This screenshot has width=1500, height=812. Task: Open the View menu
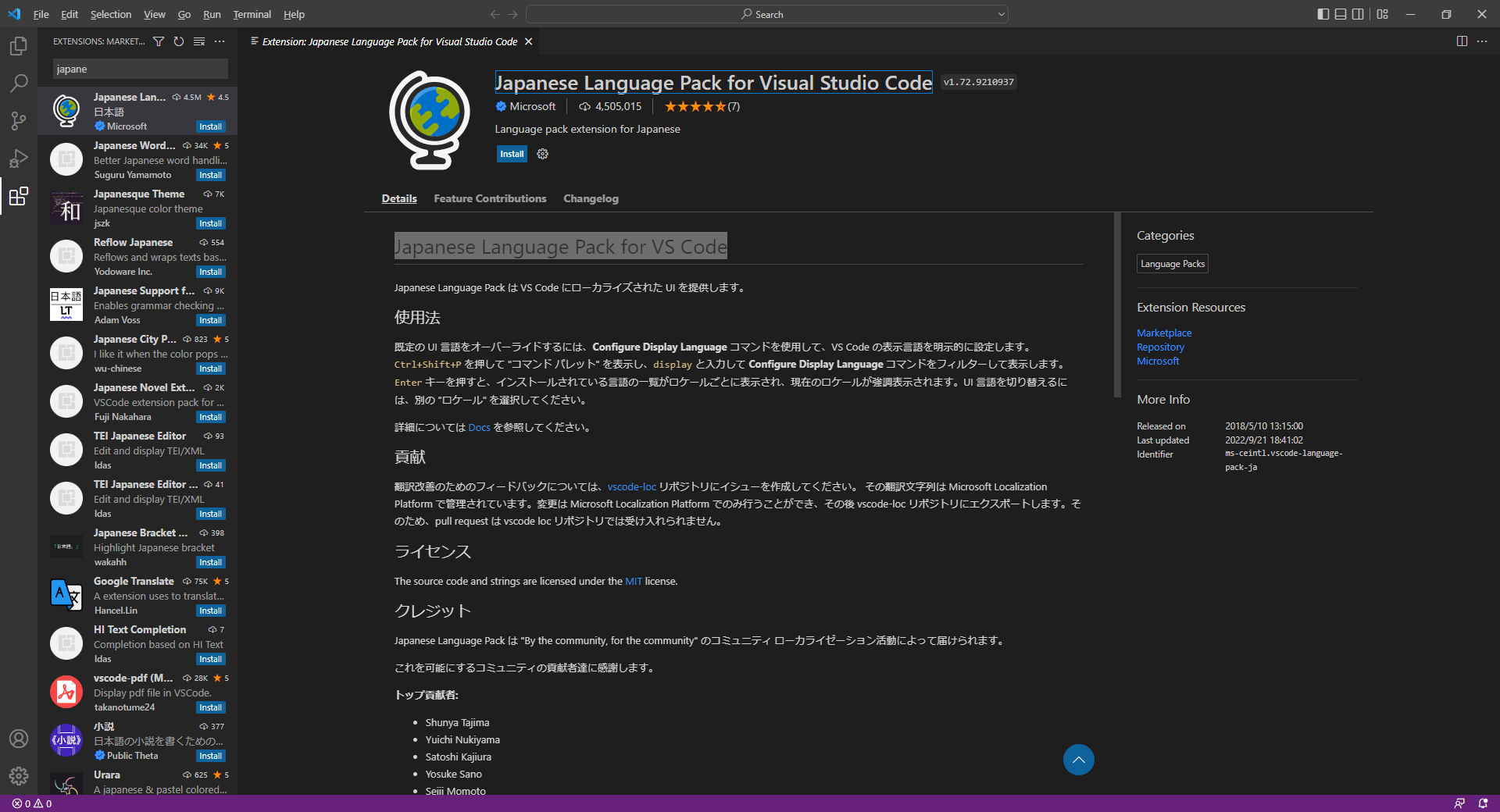click(x=155, y=14)
